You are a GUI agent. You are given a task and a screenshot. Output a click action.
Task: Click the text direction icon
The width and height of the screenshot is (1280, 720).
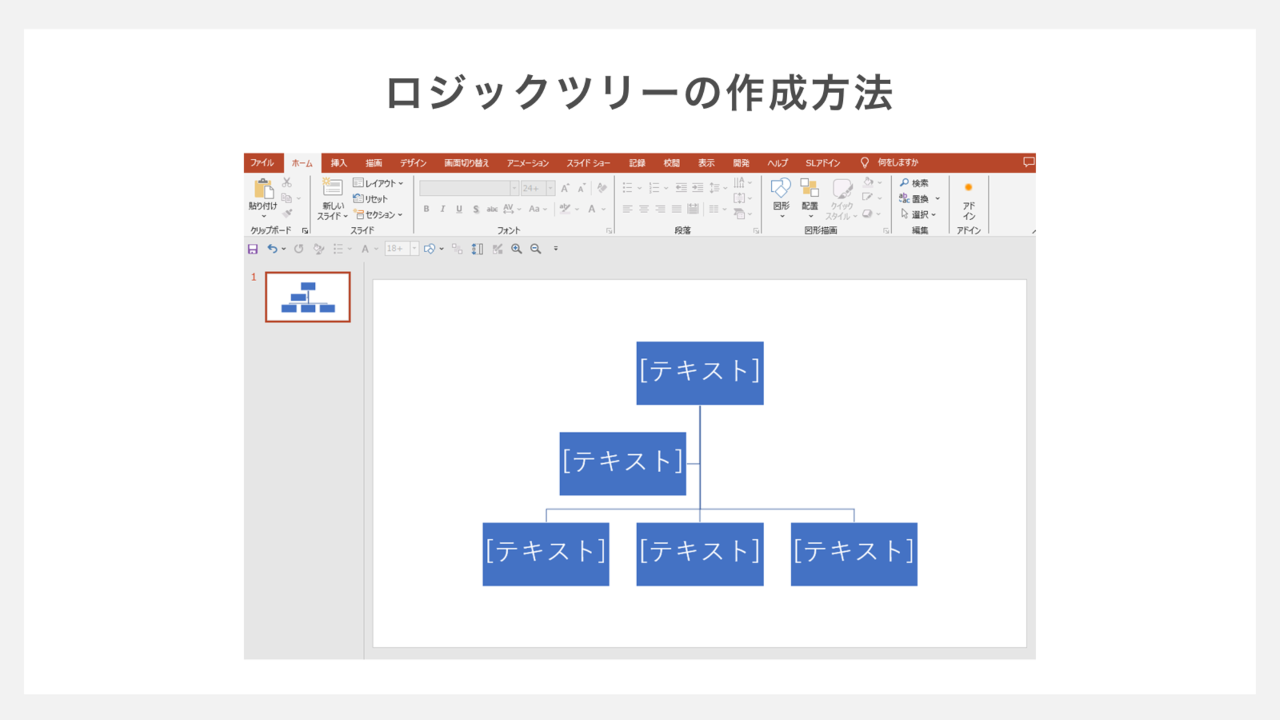741,183
